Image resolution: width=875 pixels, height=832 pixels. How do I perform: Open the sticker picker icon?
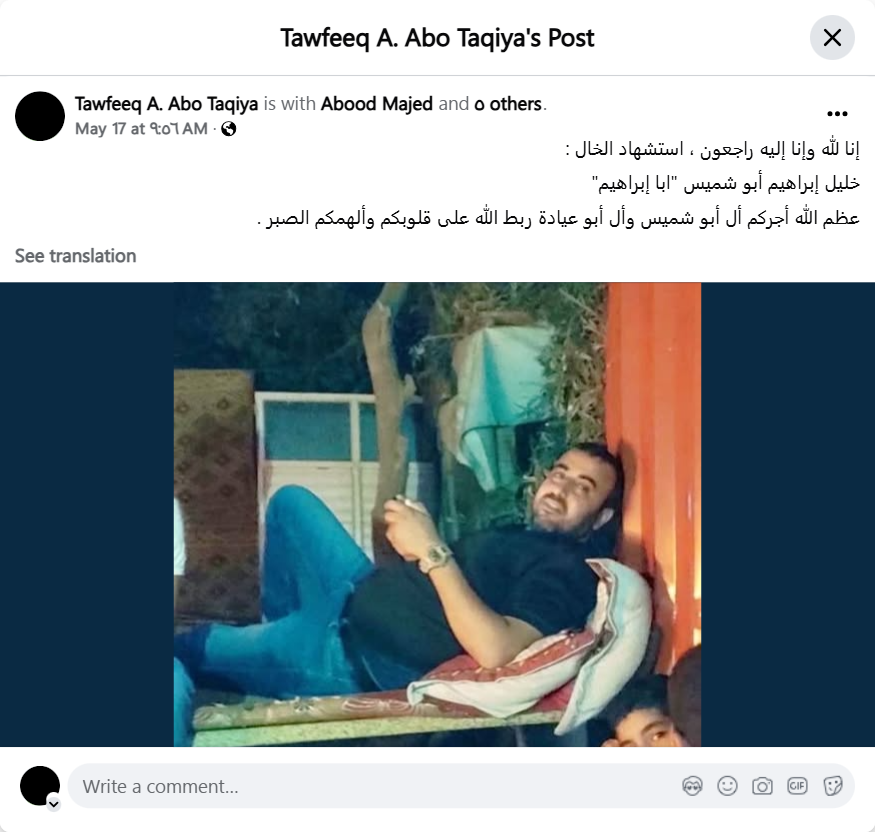click(x=832, y=786)
